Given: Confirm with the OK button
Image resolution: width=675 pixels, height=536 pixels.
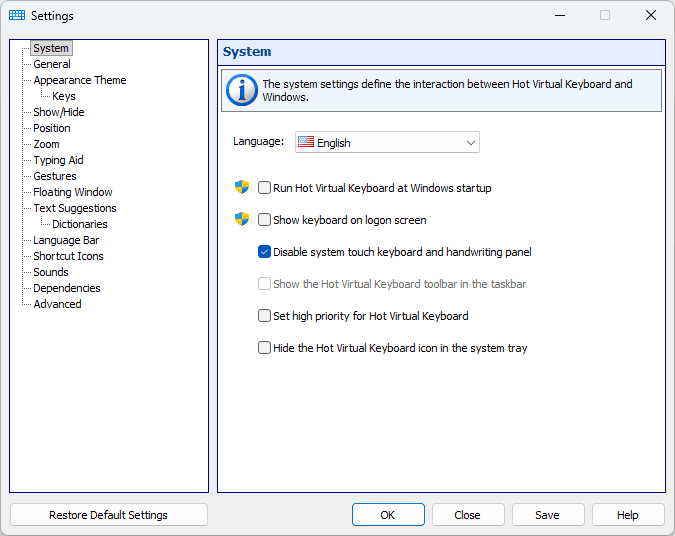Looking at the screenshot, I should 388,514.
